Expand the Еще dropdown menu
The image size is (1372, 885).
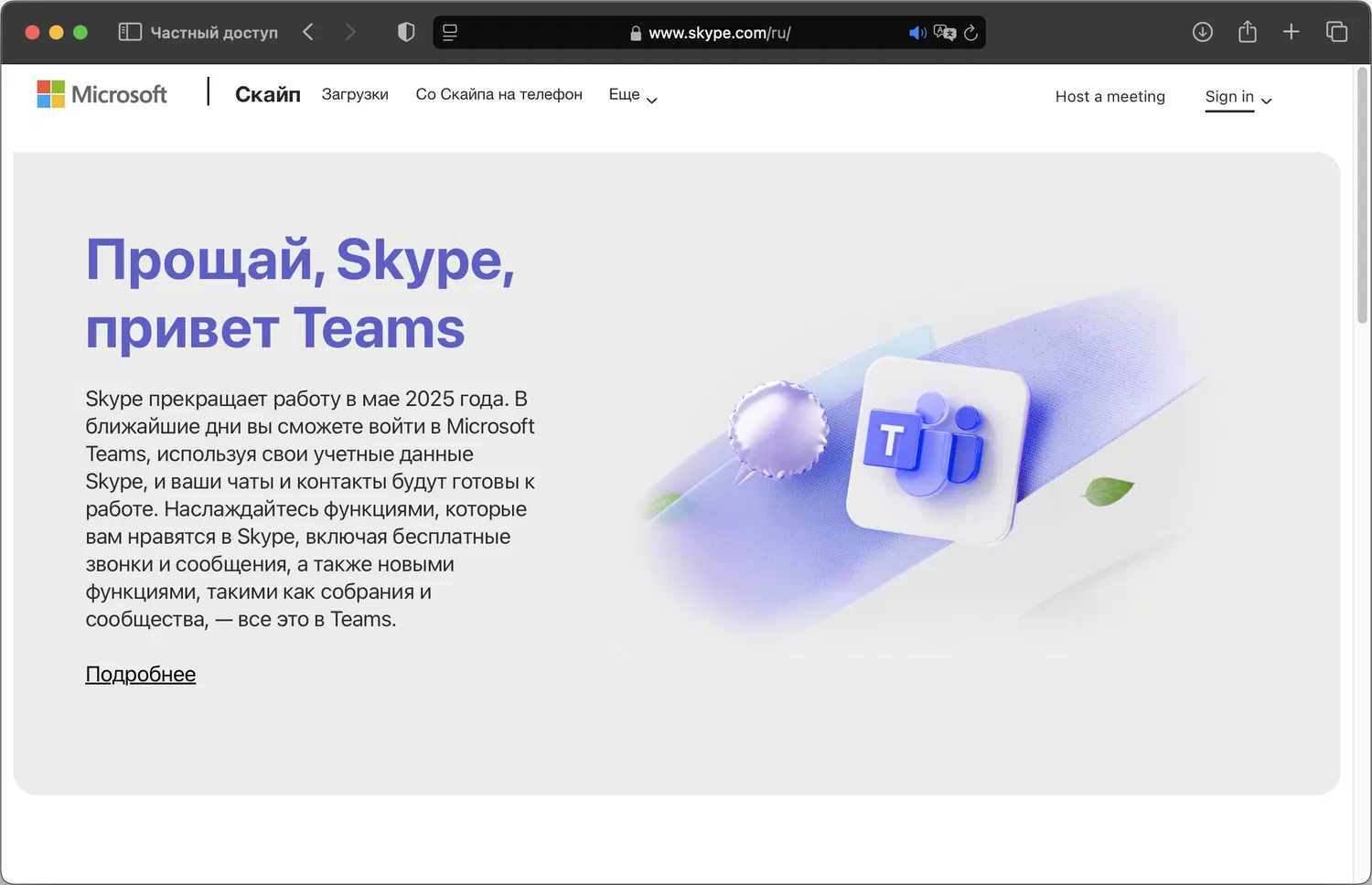coord(633,95)
